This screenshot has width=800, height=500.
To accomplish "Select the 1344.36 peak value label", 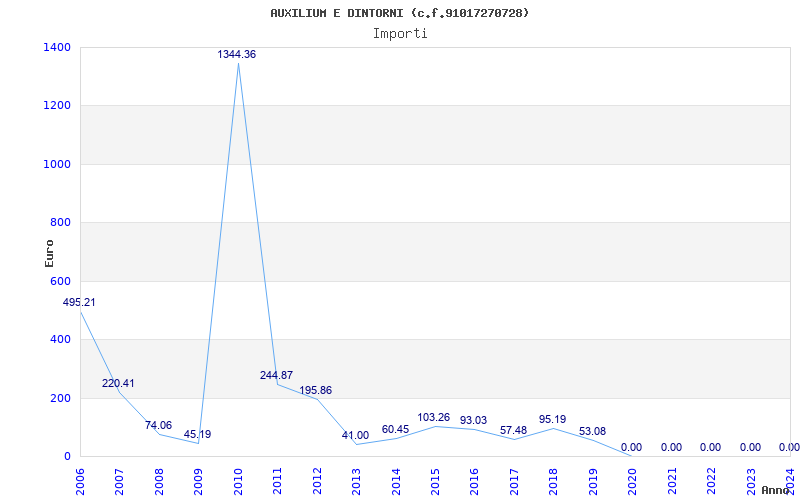I will pos(237,54).
